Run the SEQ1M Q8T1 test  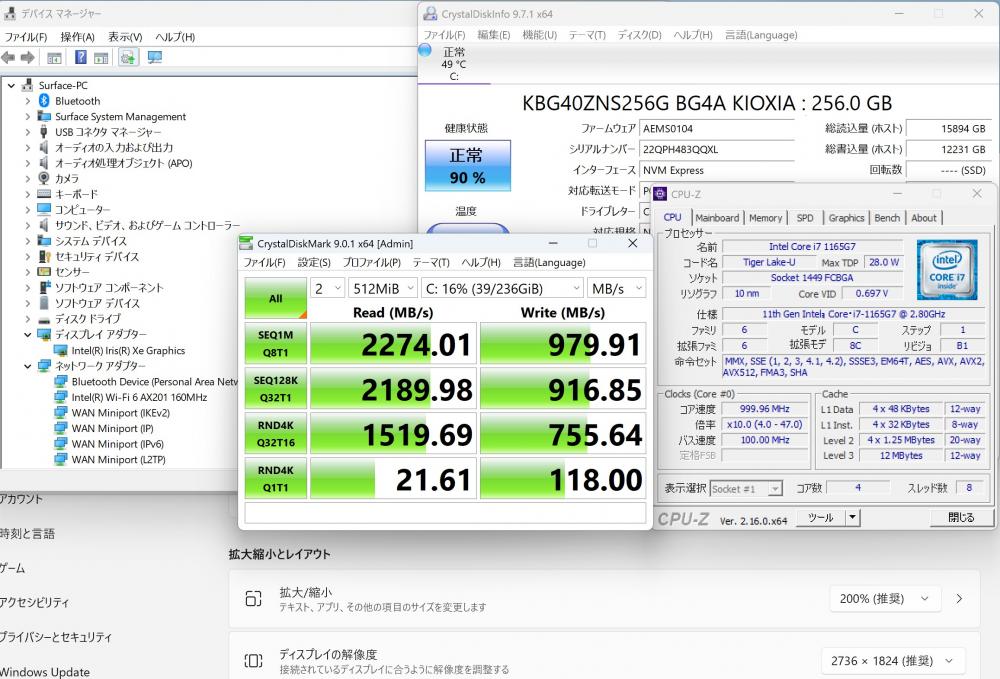pyautogui.click(x=276, y=344)
